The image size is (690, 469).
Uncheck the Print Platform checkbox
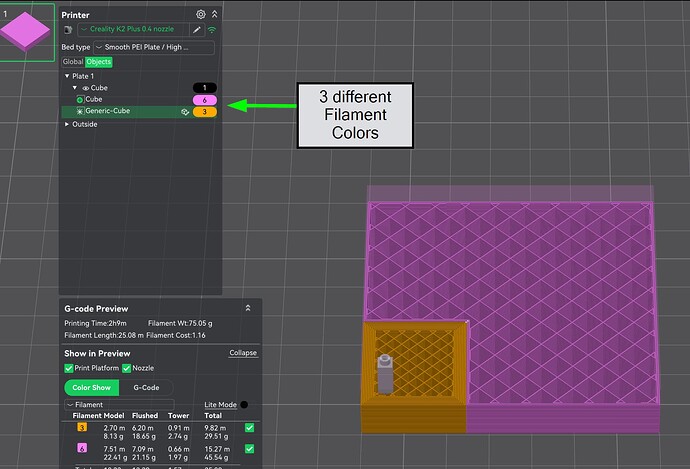69,368
